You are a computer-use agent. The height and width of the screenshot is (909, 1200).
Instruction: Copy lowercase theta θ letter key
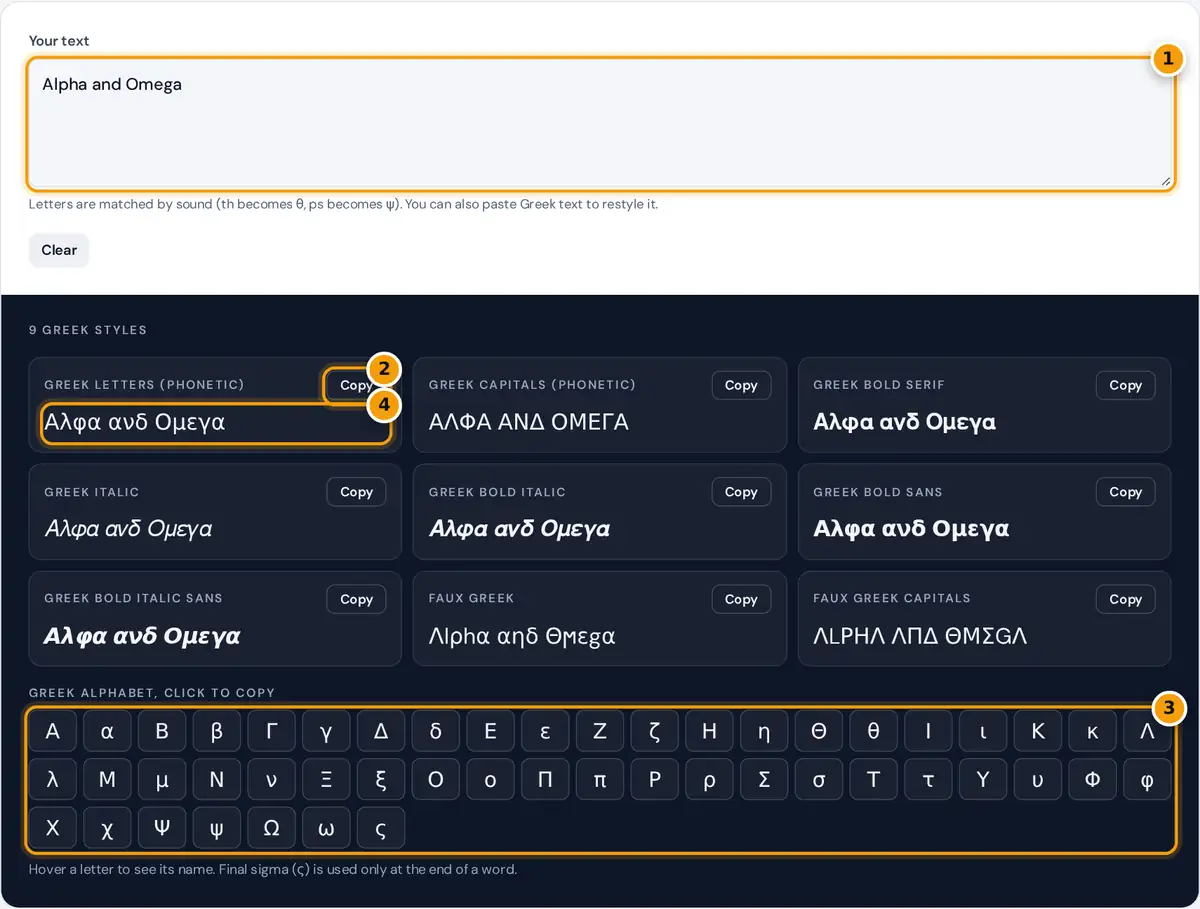(x=874, y=731)
